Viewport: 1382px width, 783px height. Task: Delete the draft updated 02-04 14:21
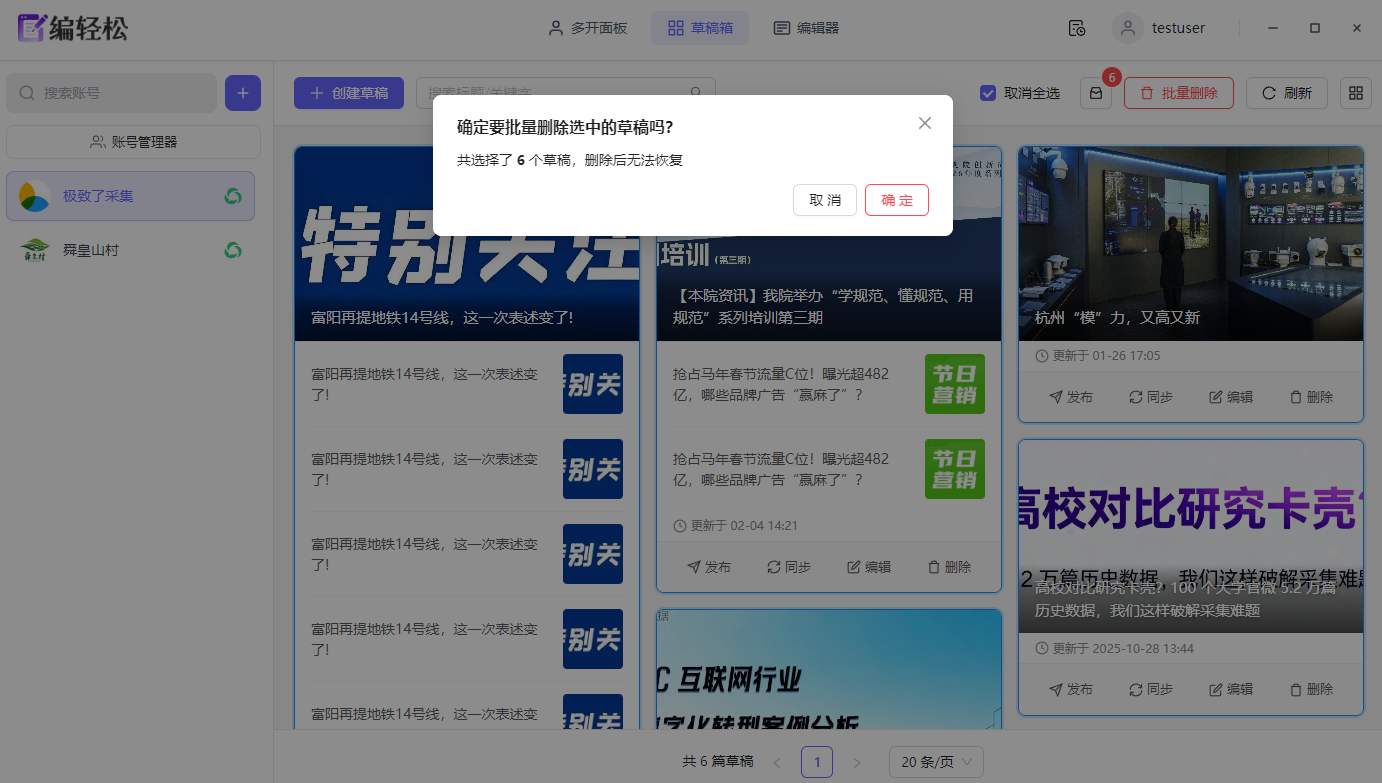949,567
